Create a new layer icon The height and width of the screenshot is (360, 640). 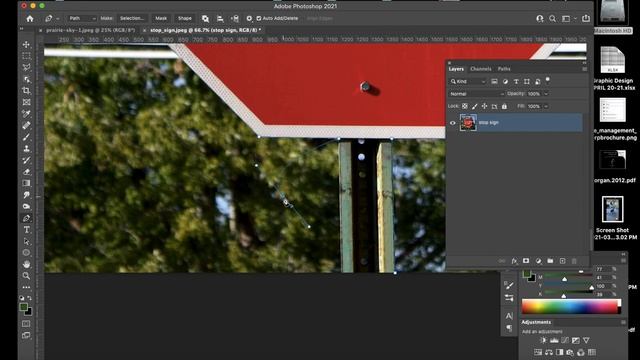562,261
